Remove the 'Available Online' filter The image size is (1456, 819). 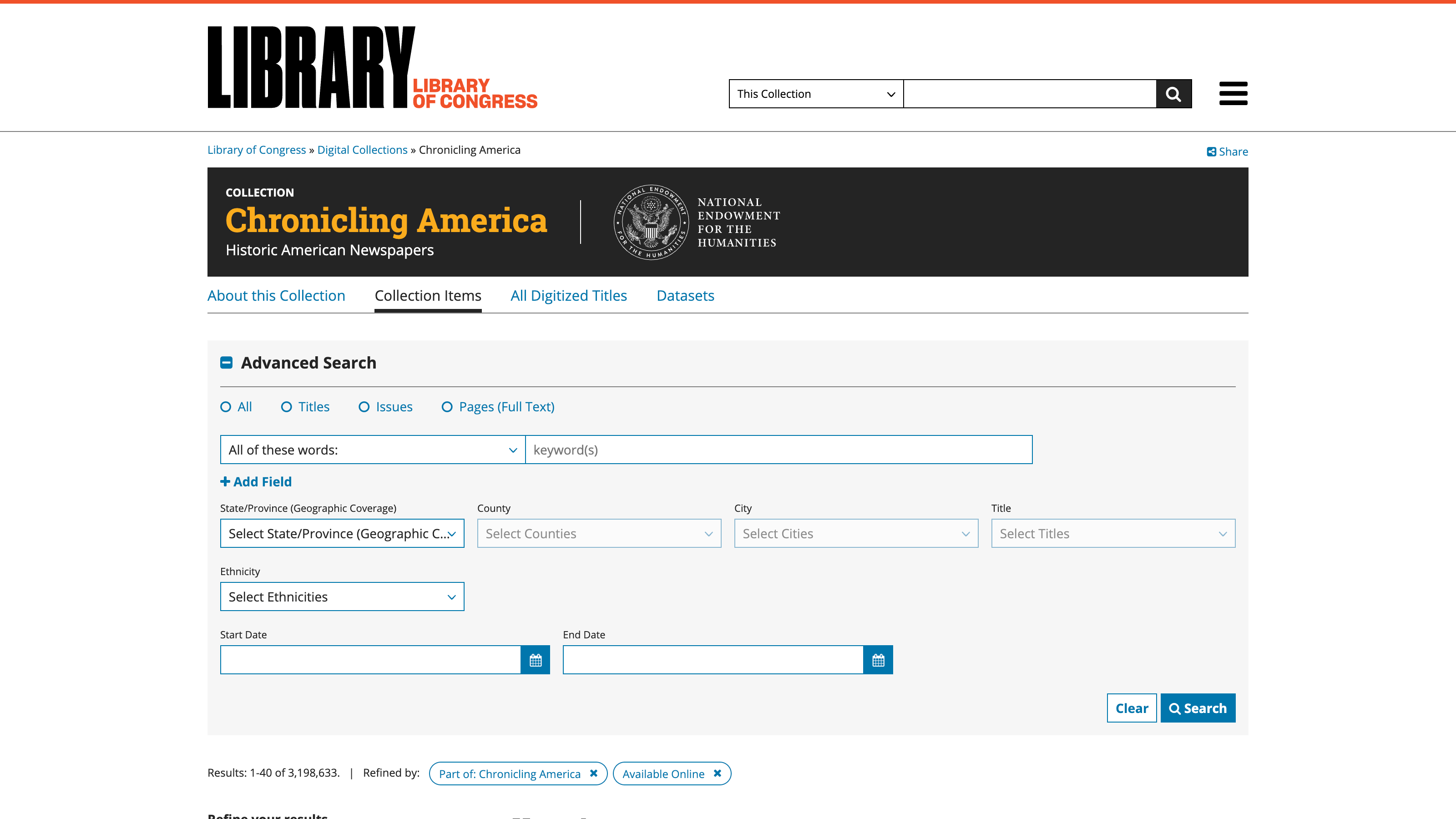tap(717, 774)
